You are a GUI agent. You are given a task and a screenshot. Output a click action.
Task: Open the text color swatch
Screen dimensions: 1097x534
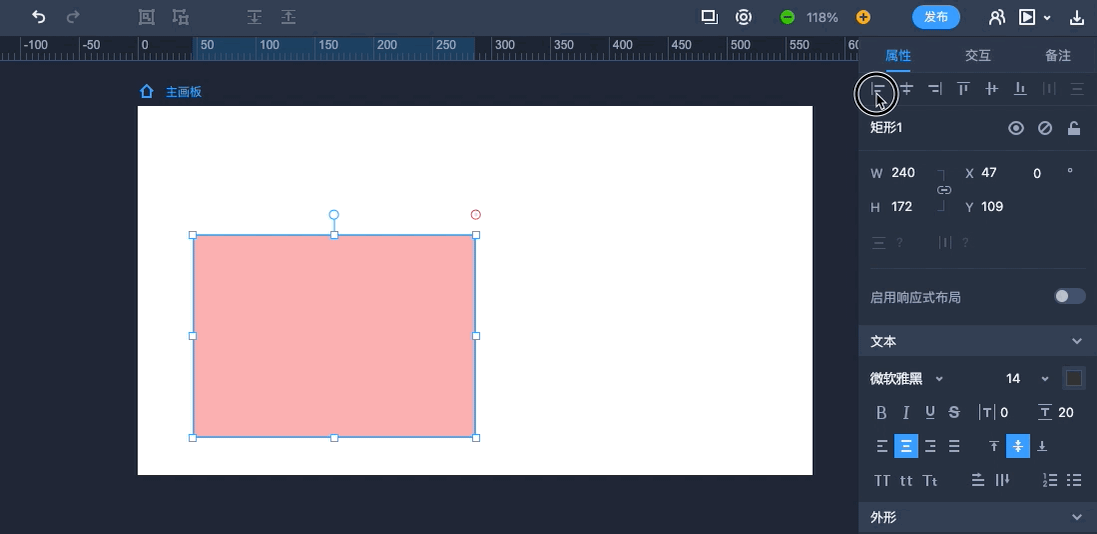point(1074,378)
